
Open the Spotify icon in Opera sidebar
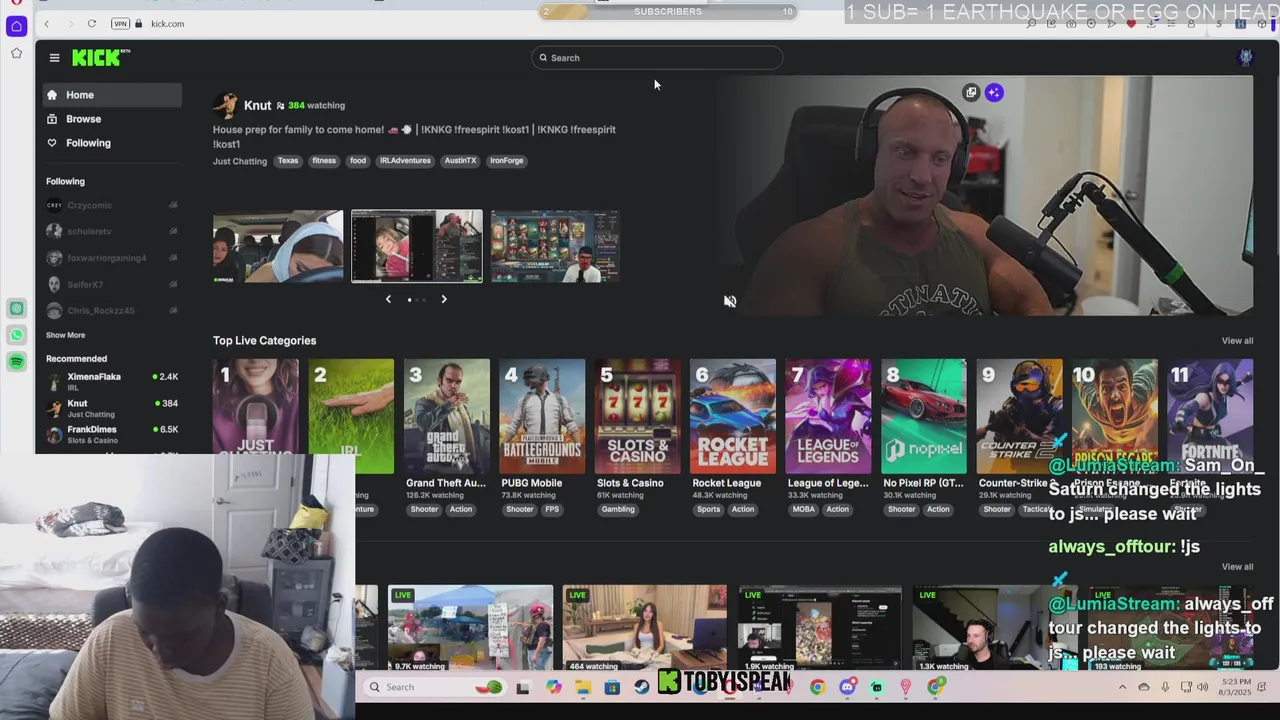(16, 362)
